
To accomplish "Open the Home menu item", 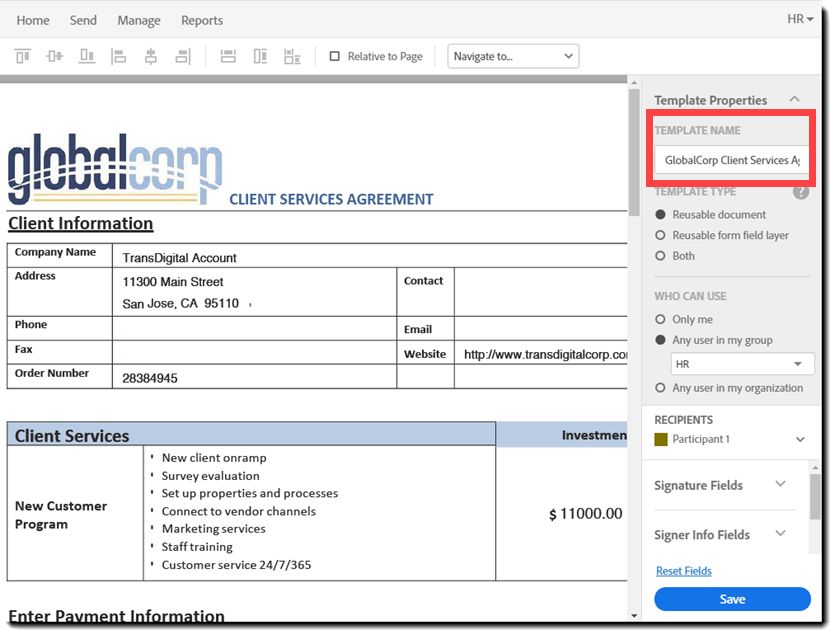I will click(33, 20).
